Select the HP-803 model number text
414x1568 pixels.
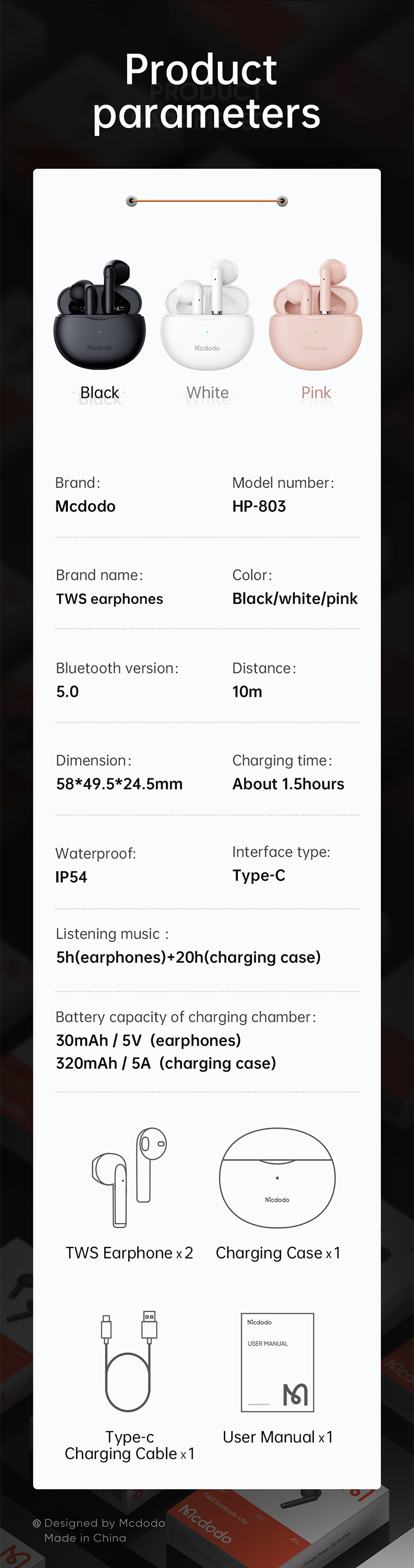point(259,506)
